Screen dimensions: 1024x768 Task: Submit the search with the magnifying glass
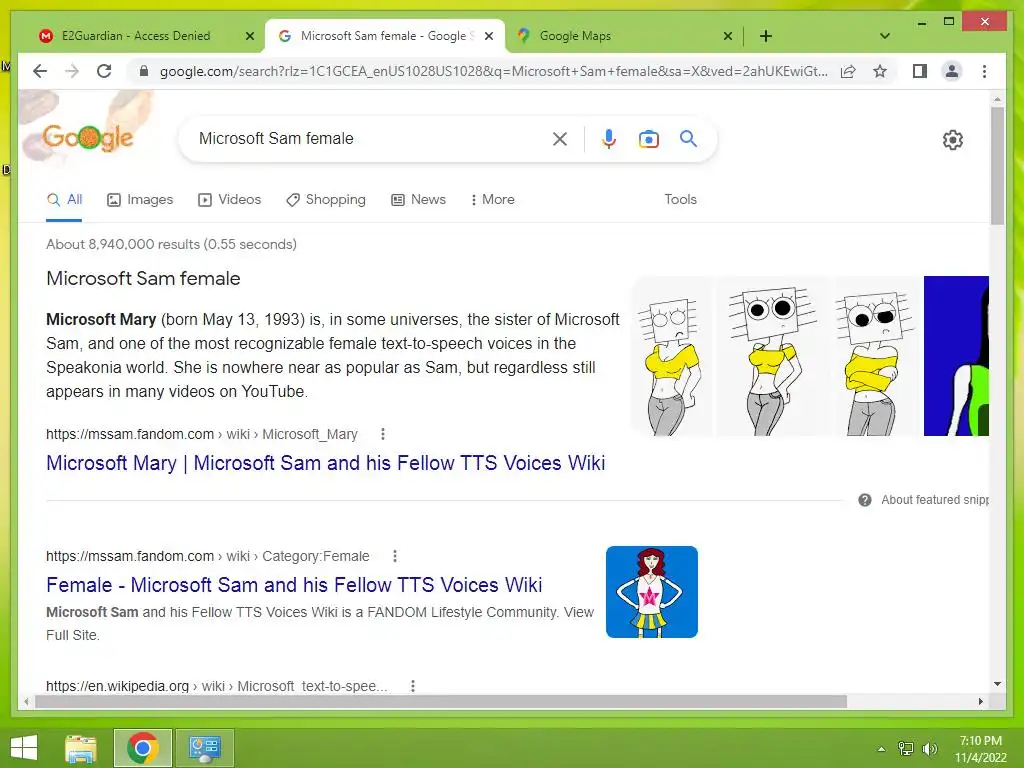click(688, 138)
